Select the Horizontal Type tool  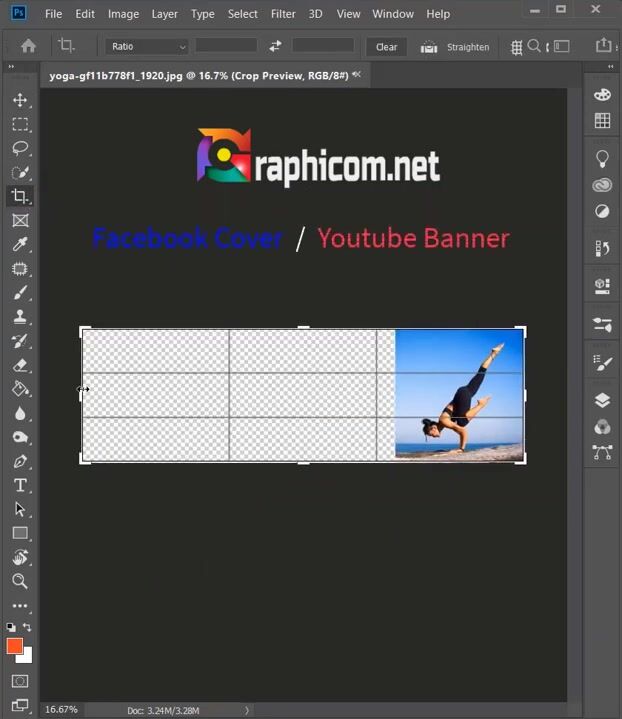20,485
